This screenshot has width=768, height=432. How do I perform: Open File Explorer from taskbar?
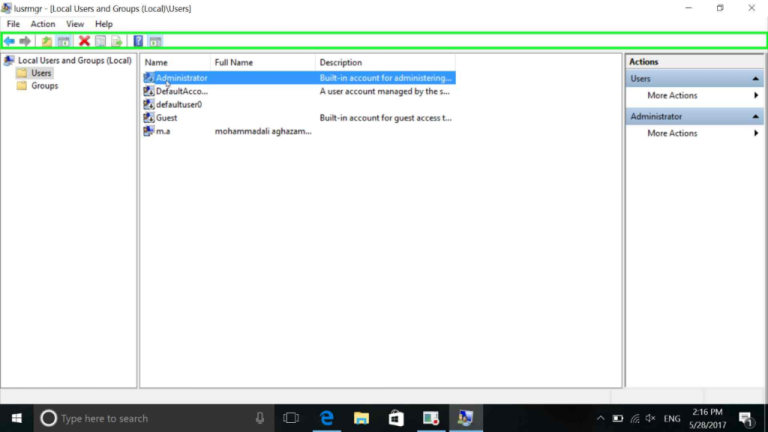tap(361, 418)
